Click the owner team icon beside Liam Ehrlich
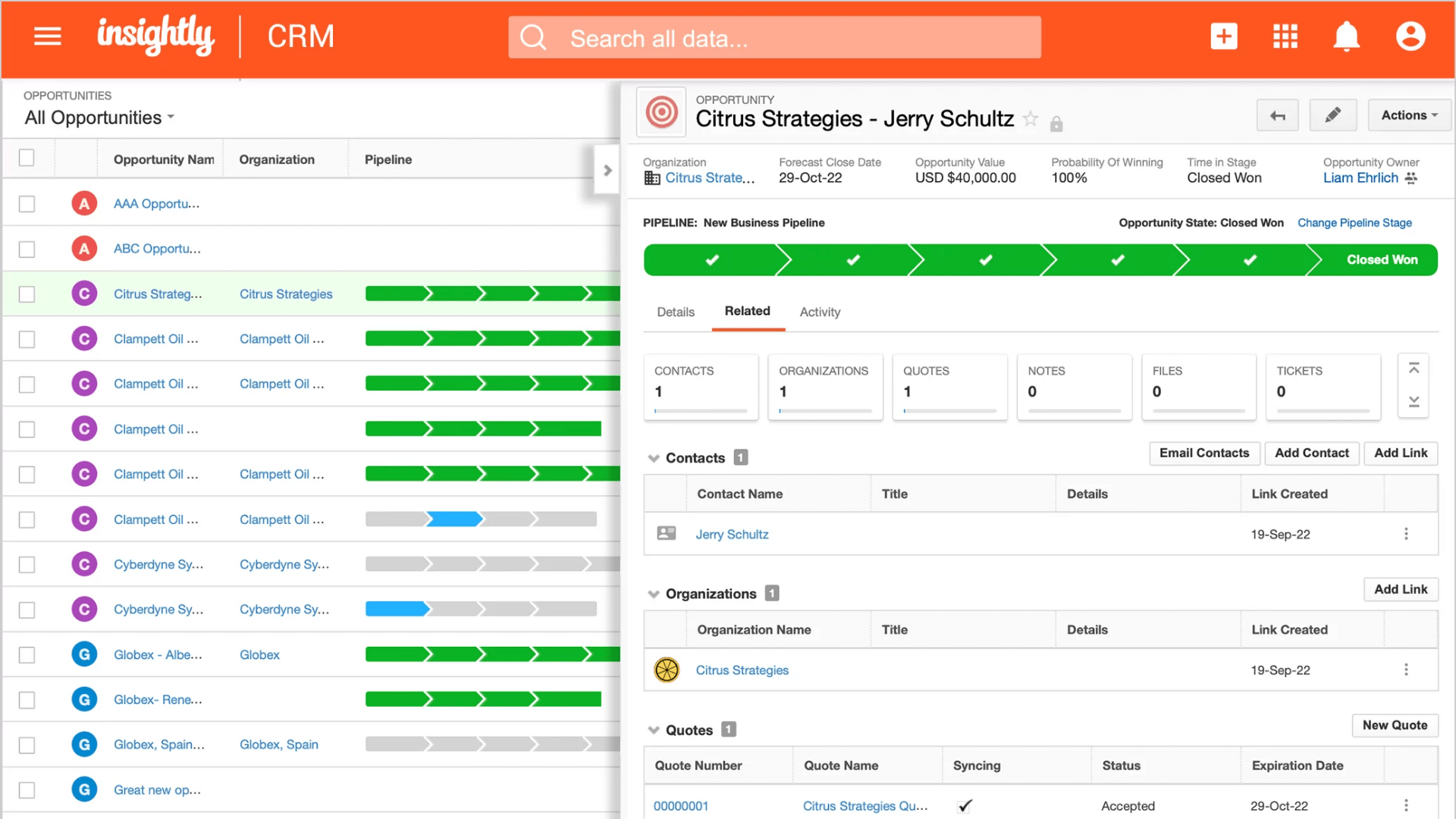1456x819 pixels. click(1410, 178)
